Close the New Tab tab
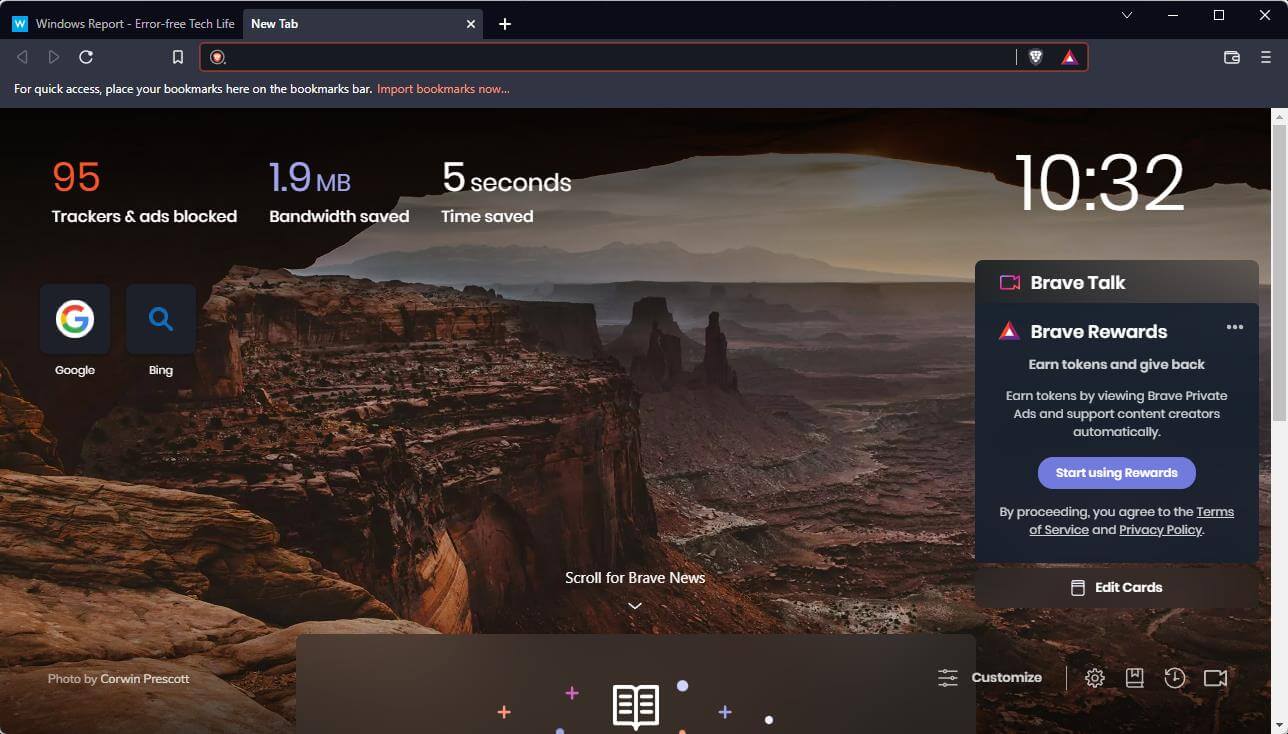 click(471, 24)
